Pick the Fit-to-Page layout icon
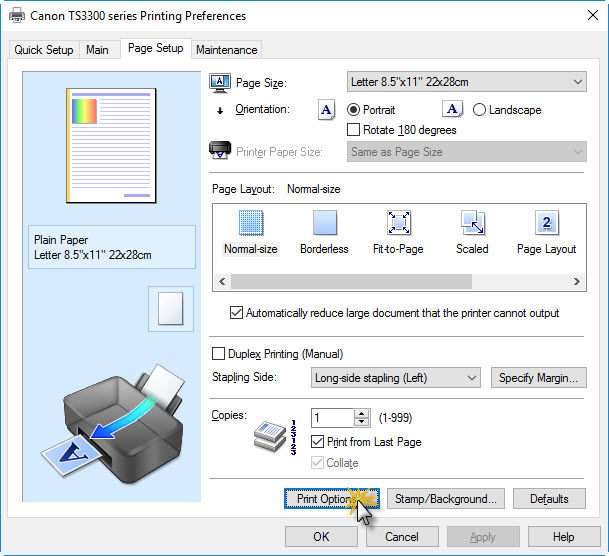The image size is (609, 556). pyautogui.click(x=398, y=223)
